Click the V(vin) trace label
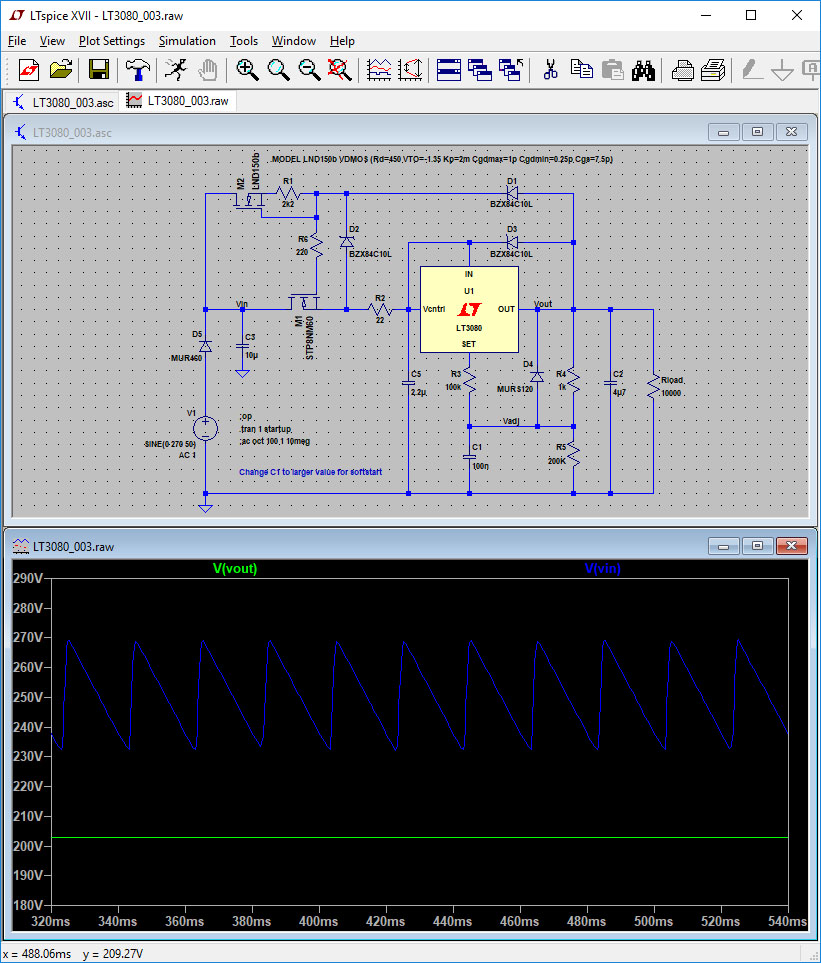Image resolution: width=821 pixels, height=963 pixels. (602, 569)
